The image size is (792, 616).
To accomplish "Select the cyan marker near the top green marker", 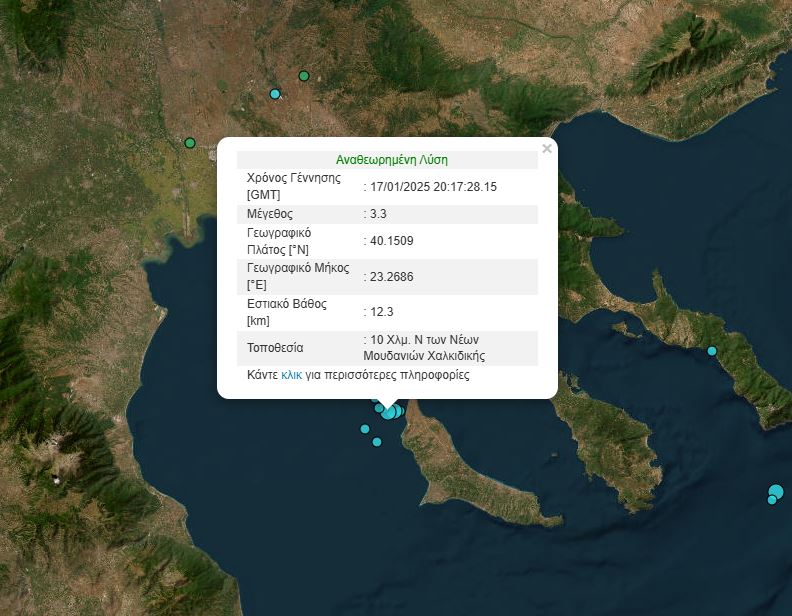I will 275,94.
